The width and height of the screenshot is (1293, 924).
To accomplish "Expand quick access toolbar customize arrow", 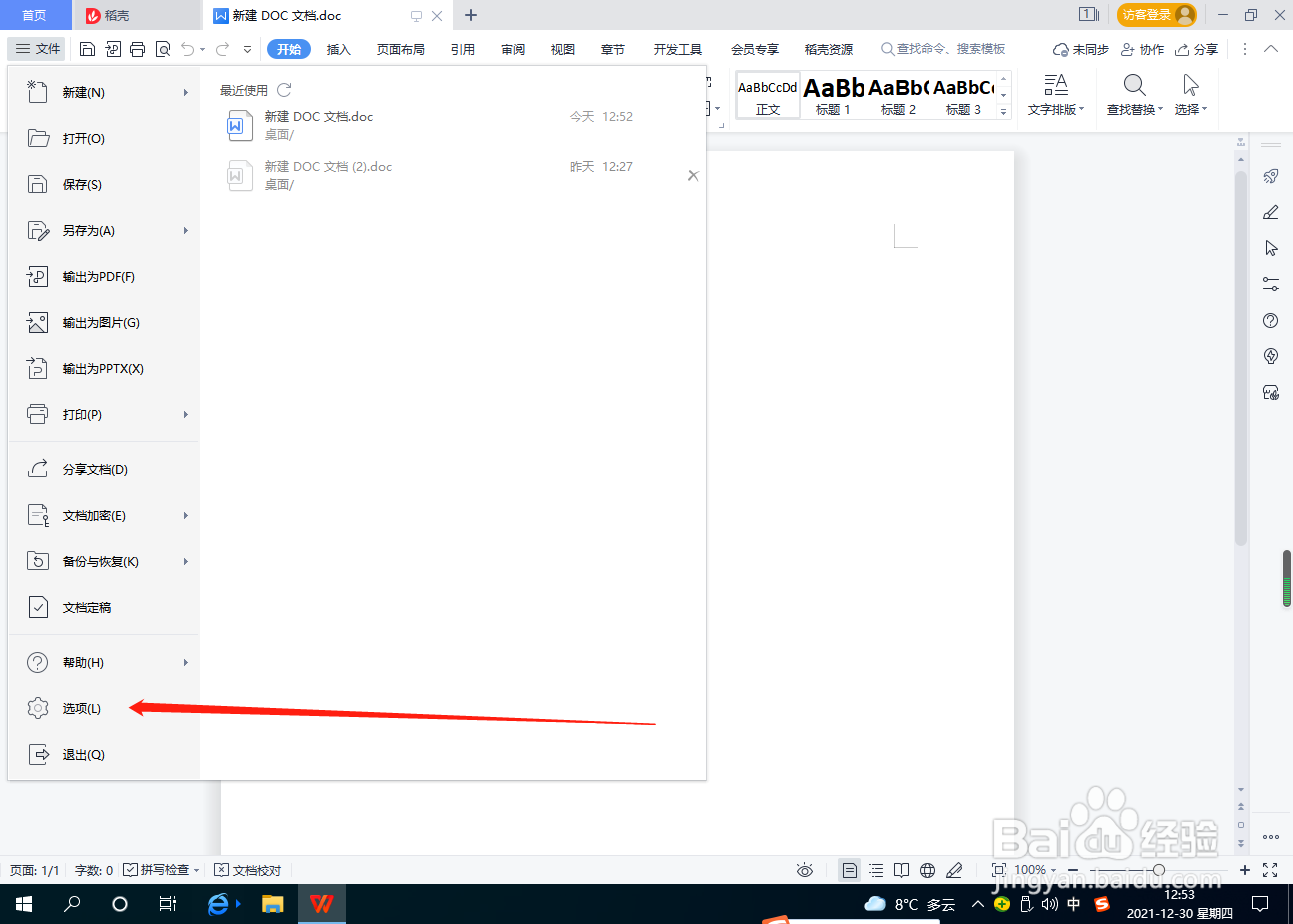I will (248, 49).
